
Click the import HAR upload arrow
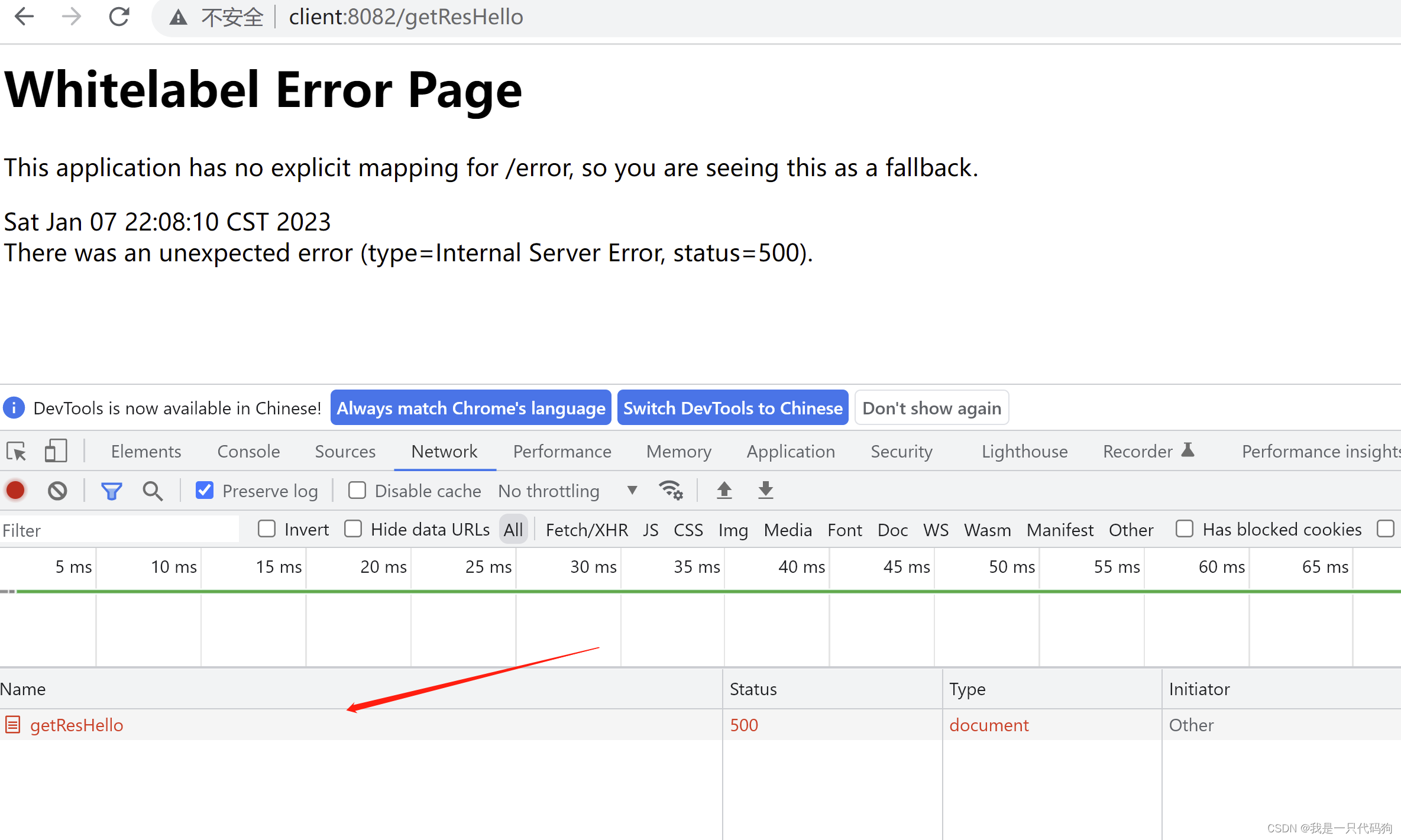(x=724, y=490)
